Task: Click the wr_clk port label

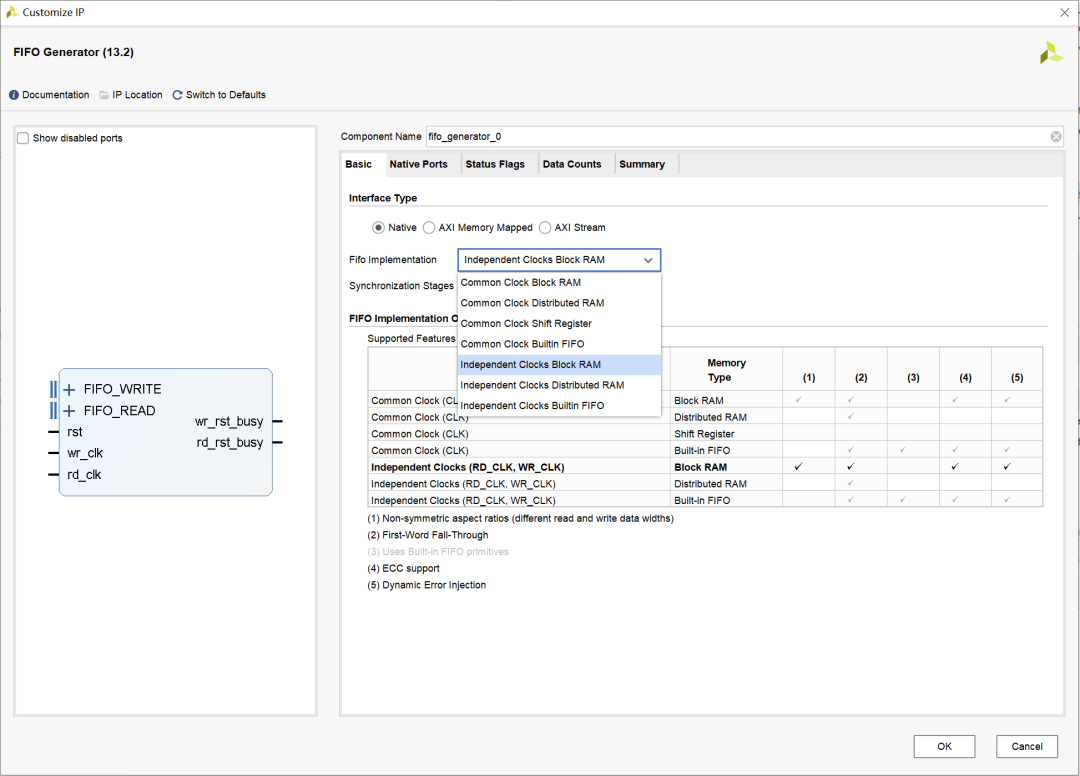Action: pos(85,453)
